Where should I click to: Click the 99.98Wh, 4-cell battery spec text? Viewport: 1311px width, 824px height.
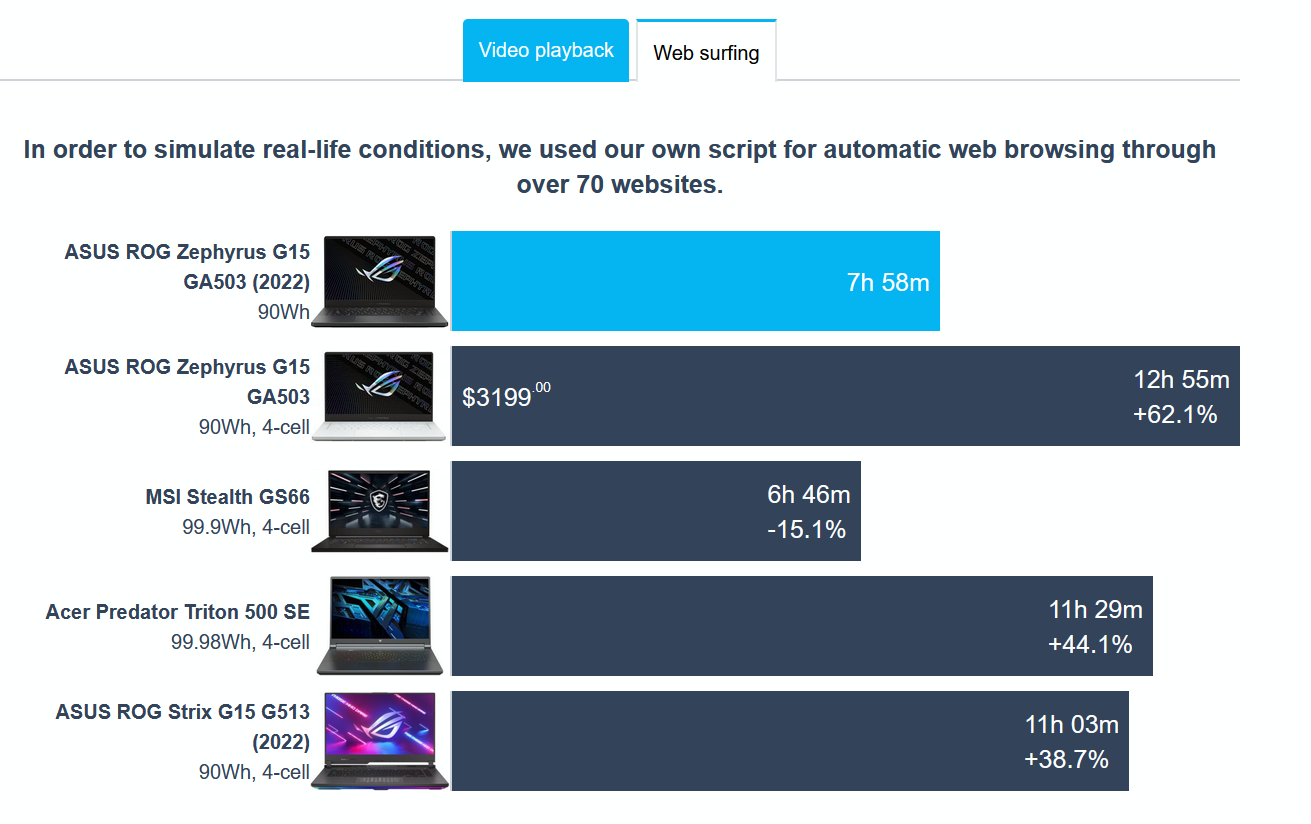click(x=240, y=642)
